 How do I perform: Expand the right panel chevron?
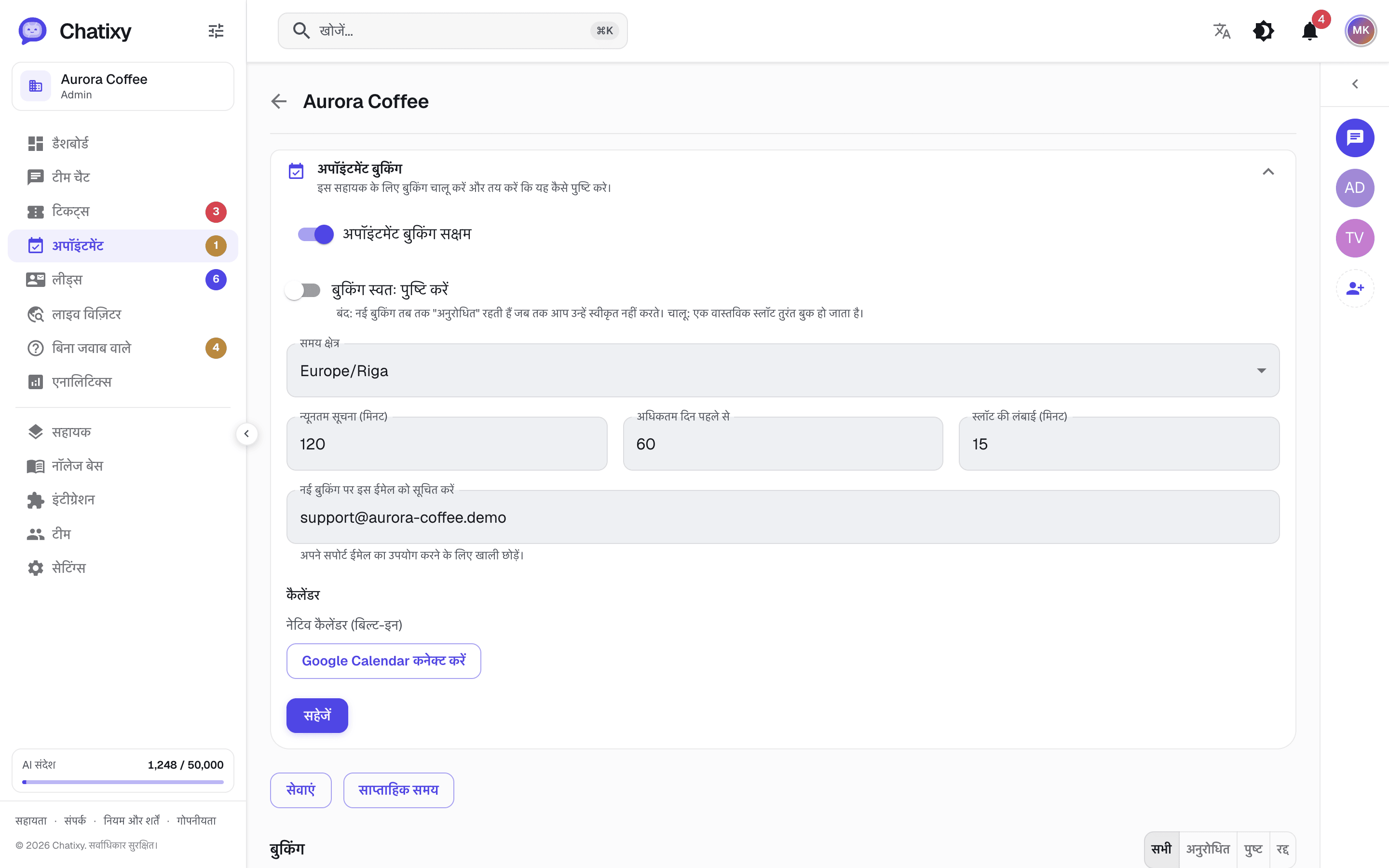pyautogui.click(x=1355, y=84)
